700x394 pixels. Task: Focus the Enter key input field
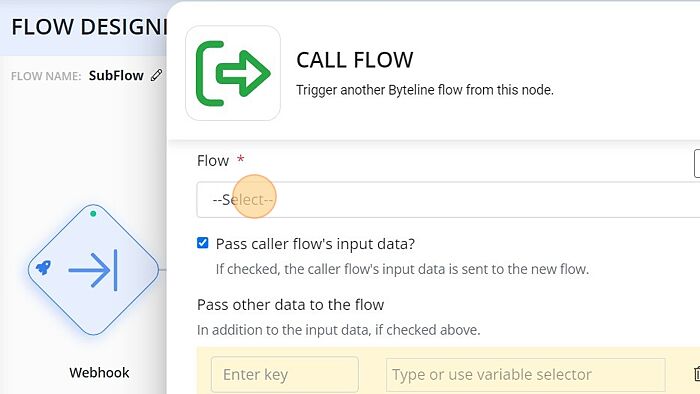pyautogui.click(x=285, y=374)
